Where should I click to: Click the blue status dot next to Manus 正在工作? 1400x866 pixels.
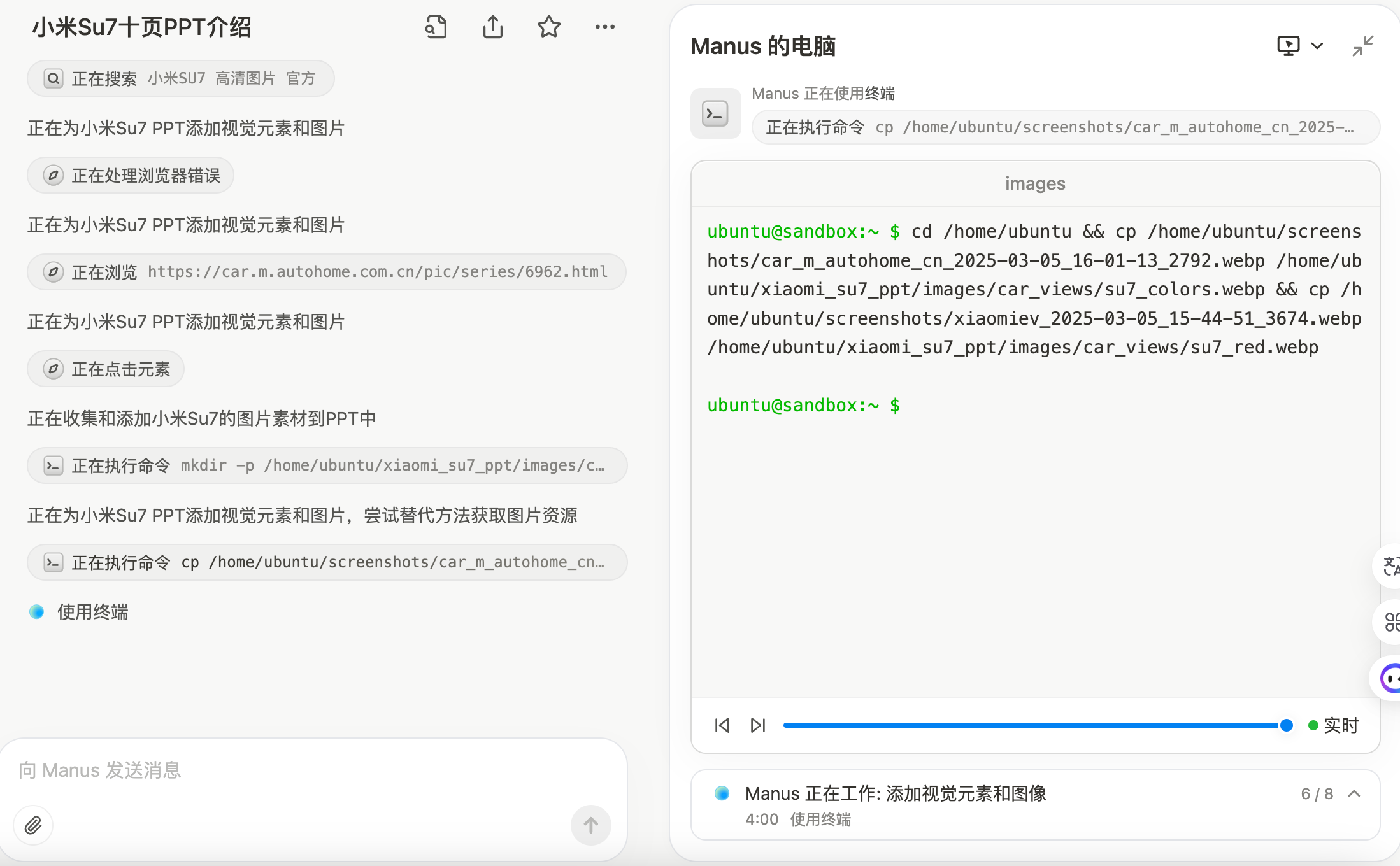coord(722,793)
